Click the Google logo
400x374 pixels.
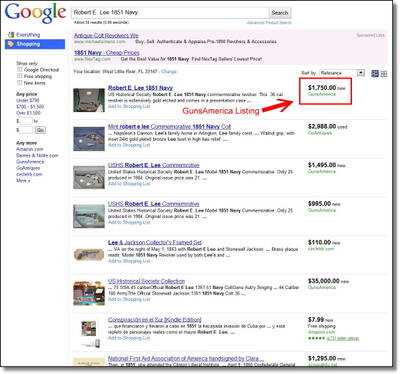(x=35, y=13)
